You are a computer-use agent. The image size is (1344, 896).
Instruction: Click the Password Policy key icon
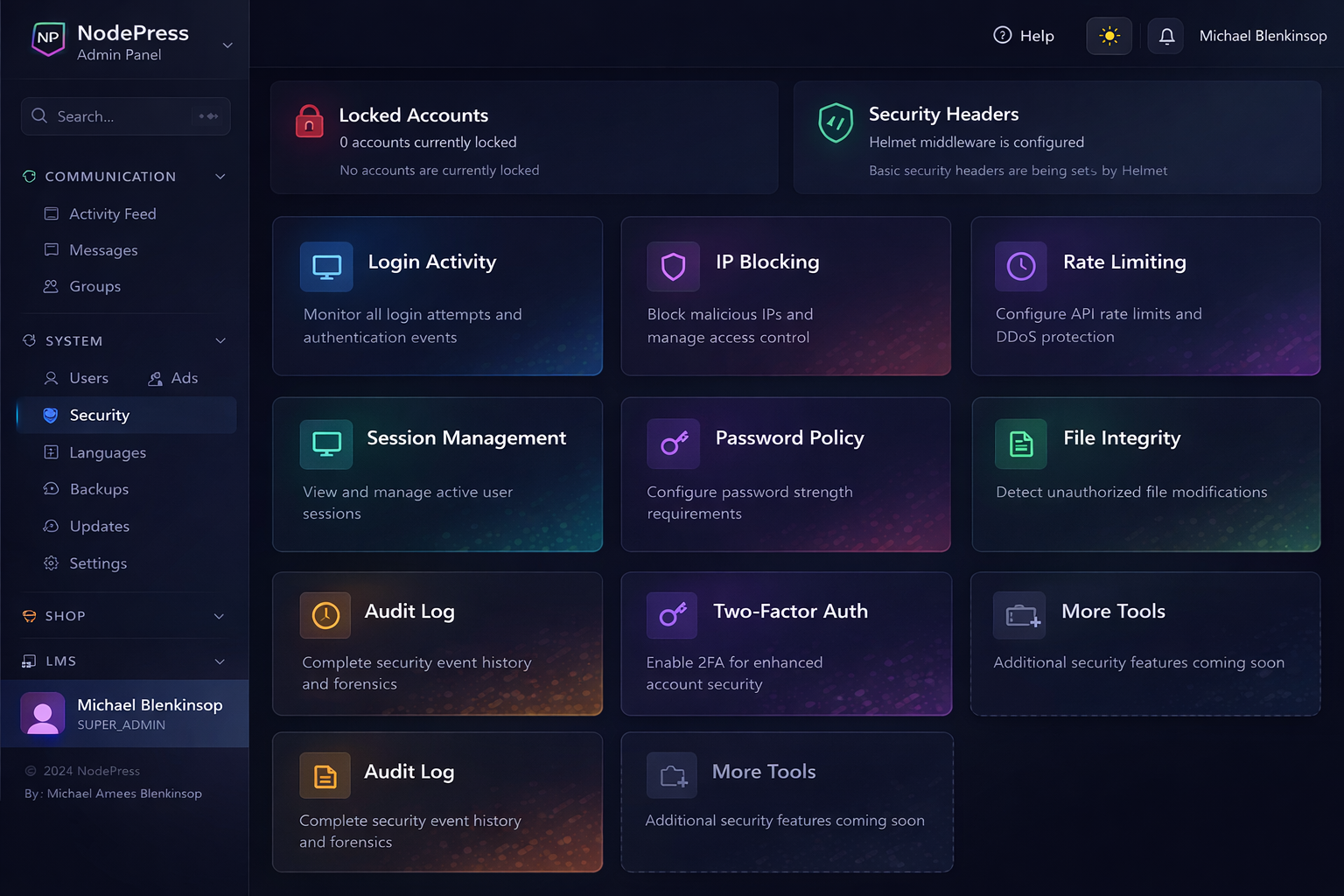pos(673,444)
